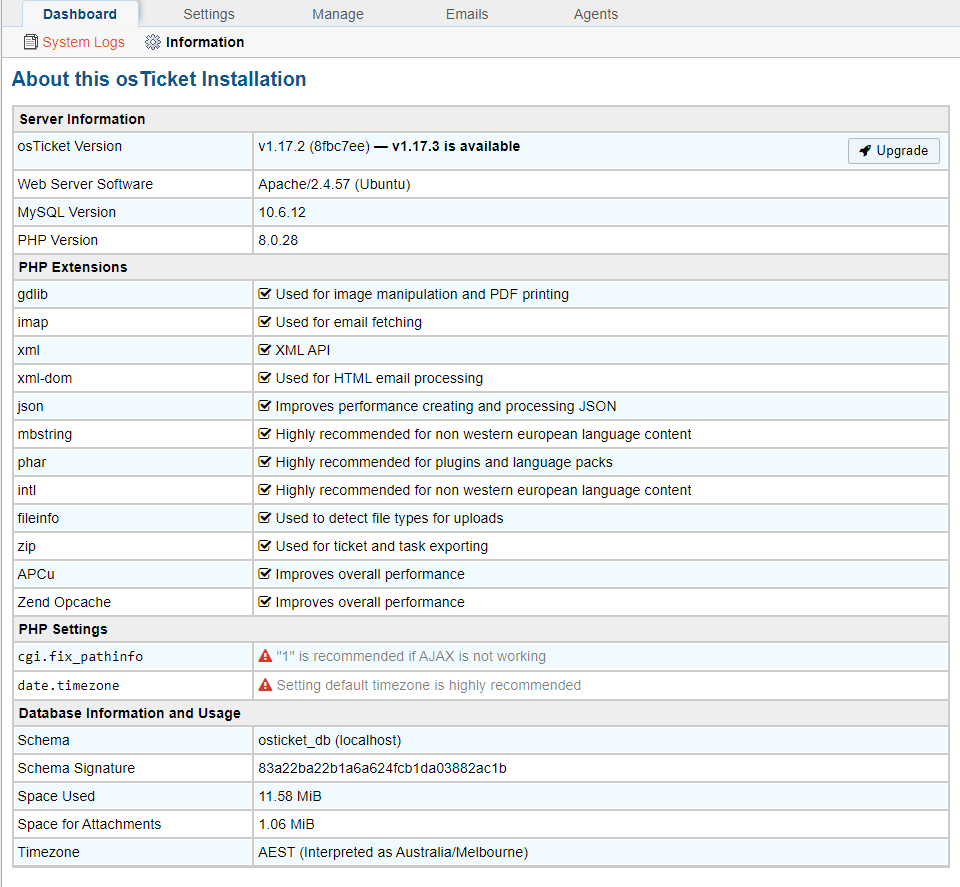
Task: Click the Database Information and Usage header
Action: [481, 713]
